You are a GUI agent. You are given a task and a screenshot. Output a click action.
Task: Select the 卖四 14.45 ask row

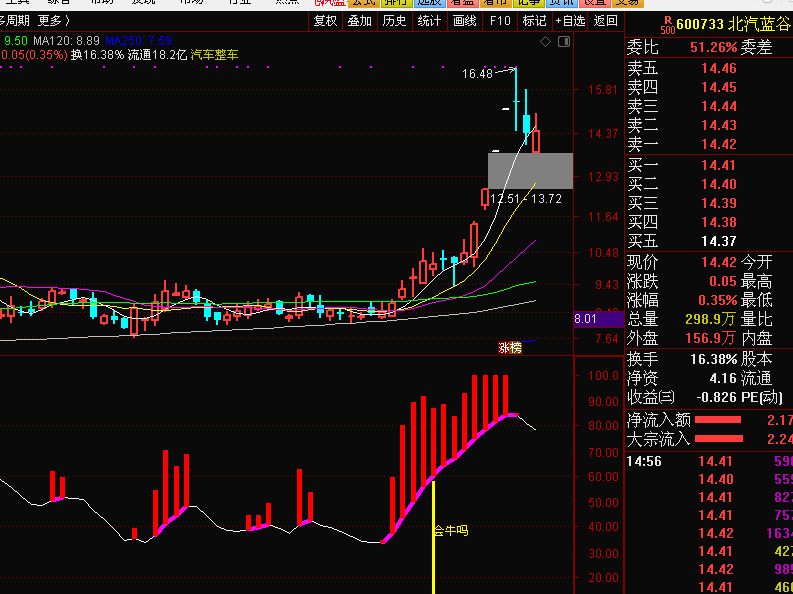710,87
